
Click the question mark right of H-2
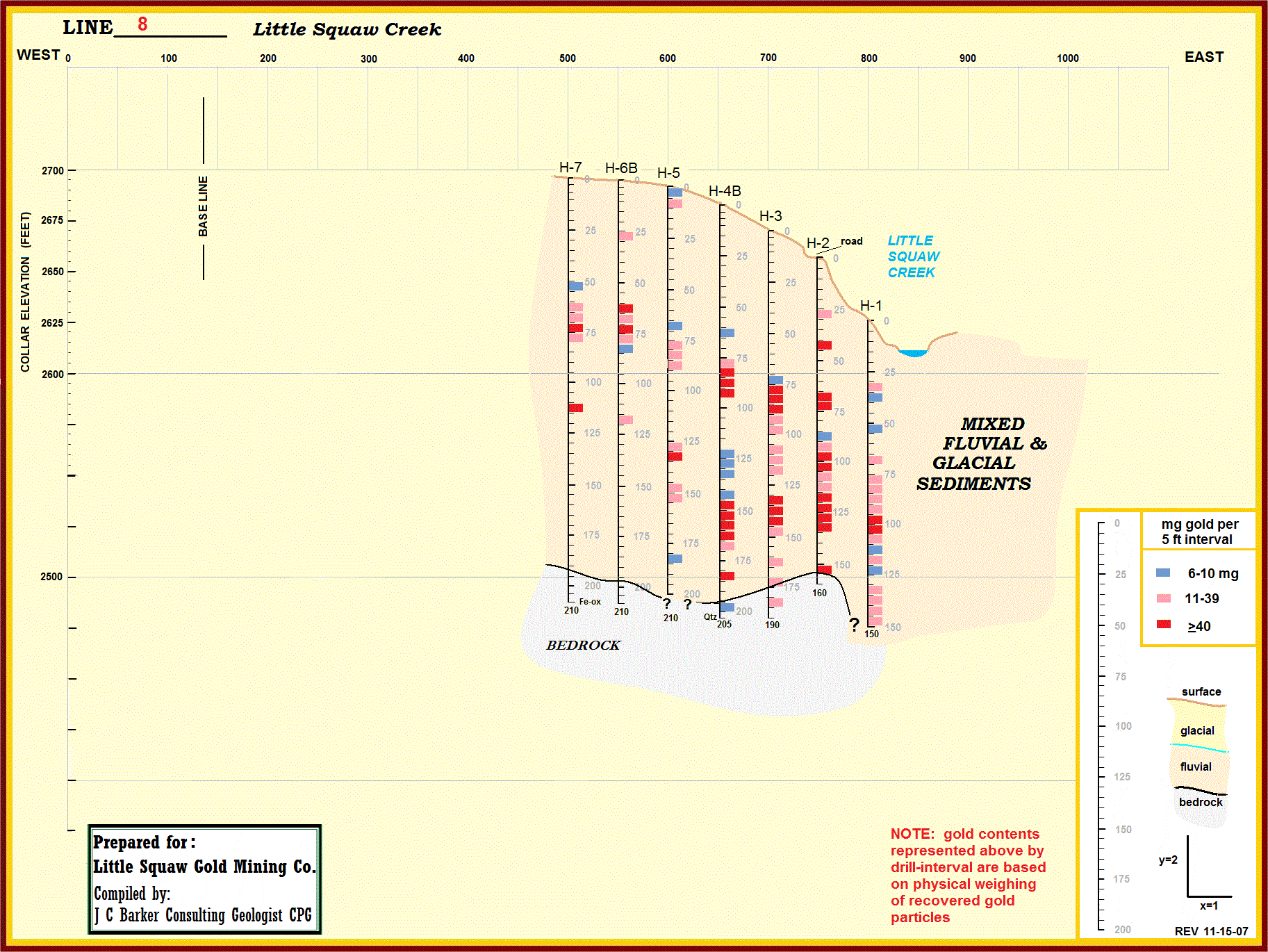854,625
